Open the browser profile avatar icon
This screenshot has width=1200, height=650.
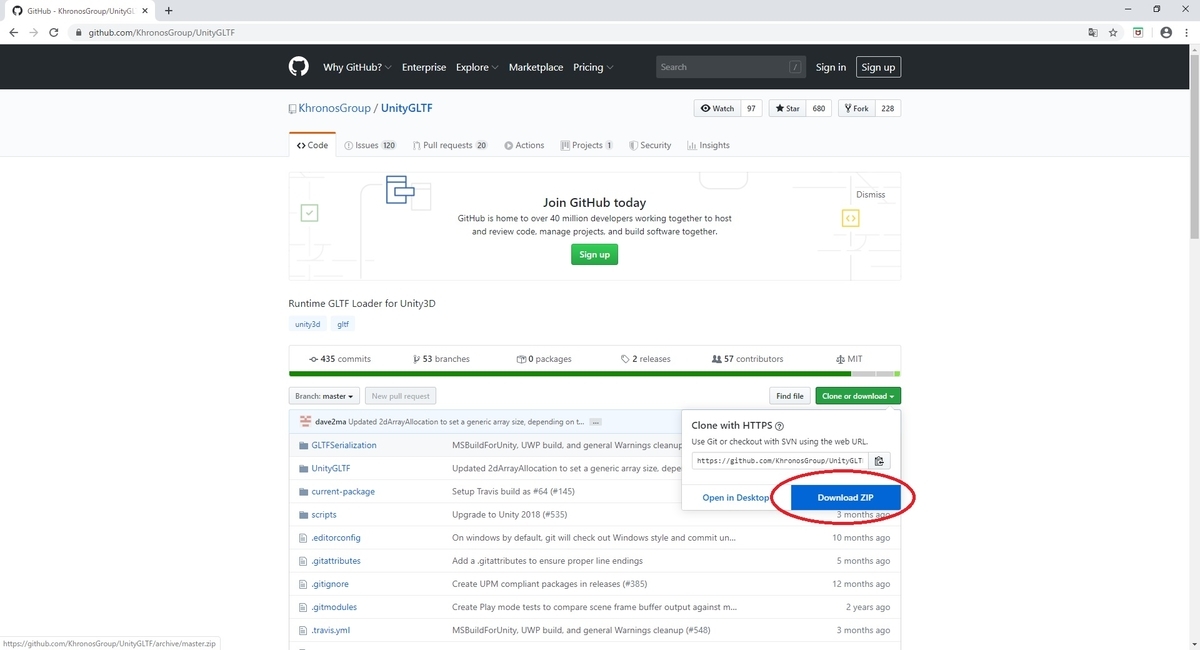pos(1166,32)
